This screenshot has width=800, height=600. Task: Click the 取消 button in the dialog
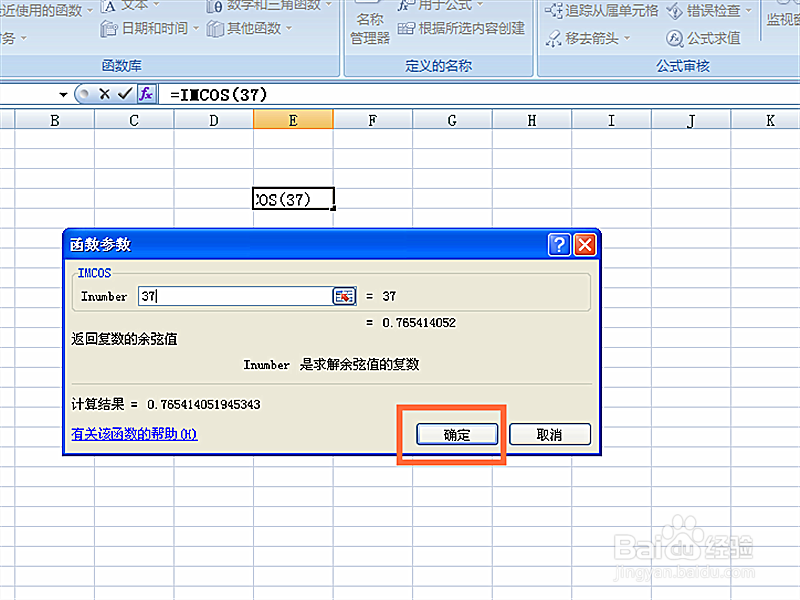tap(549, 435)
